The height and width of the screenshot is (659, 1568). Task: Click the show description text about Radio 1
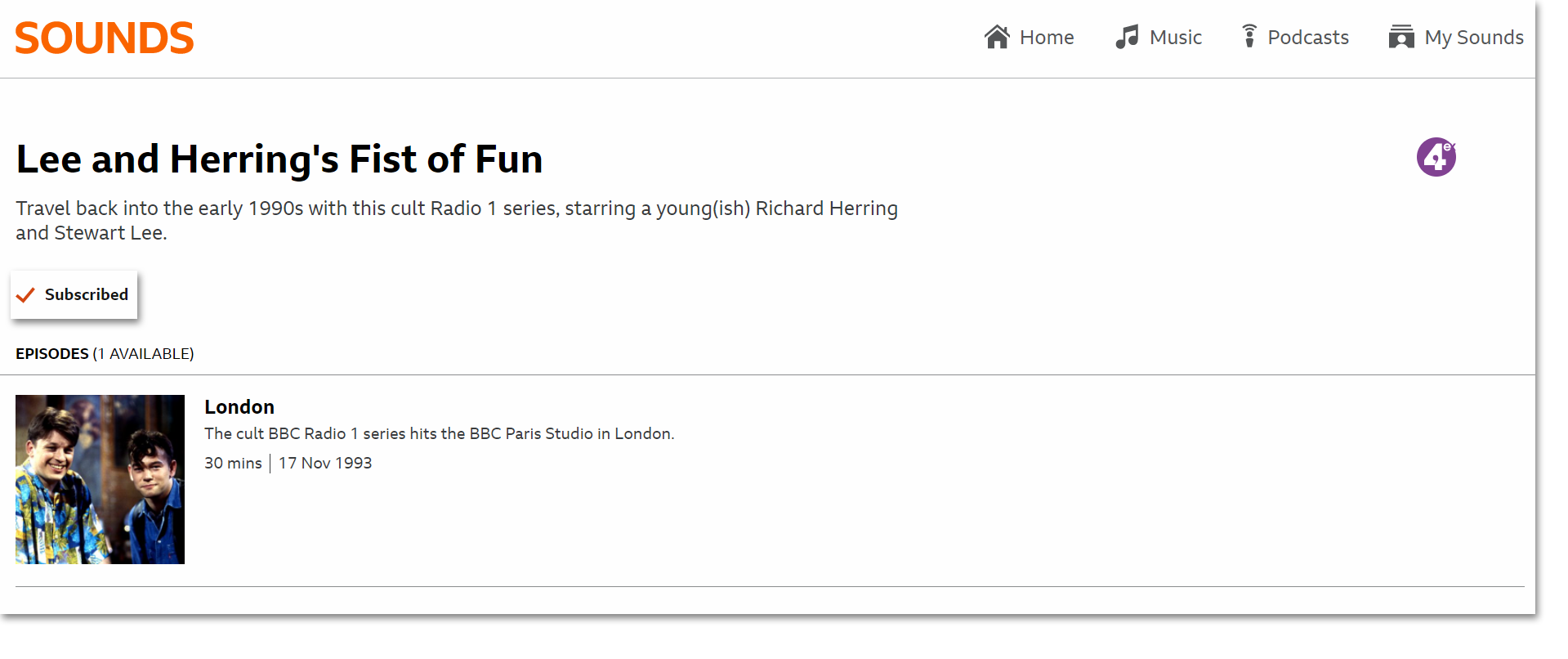click(x=456, y=220)
